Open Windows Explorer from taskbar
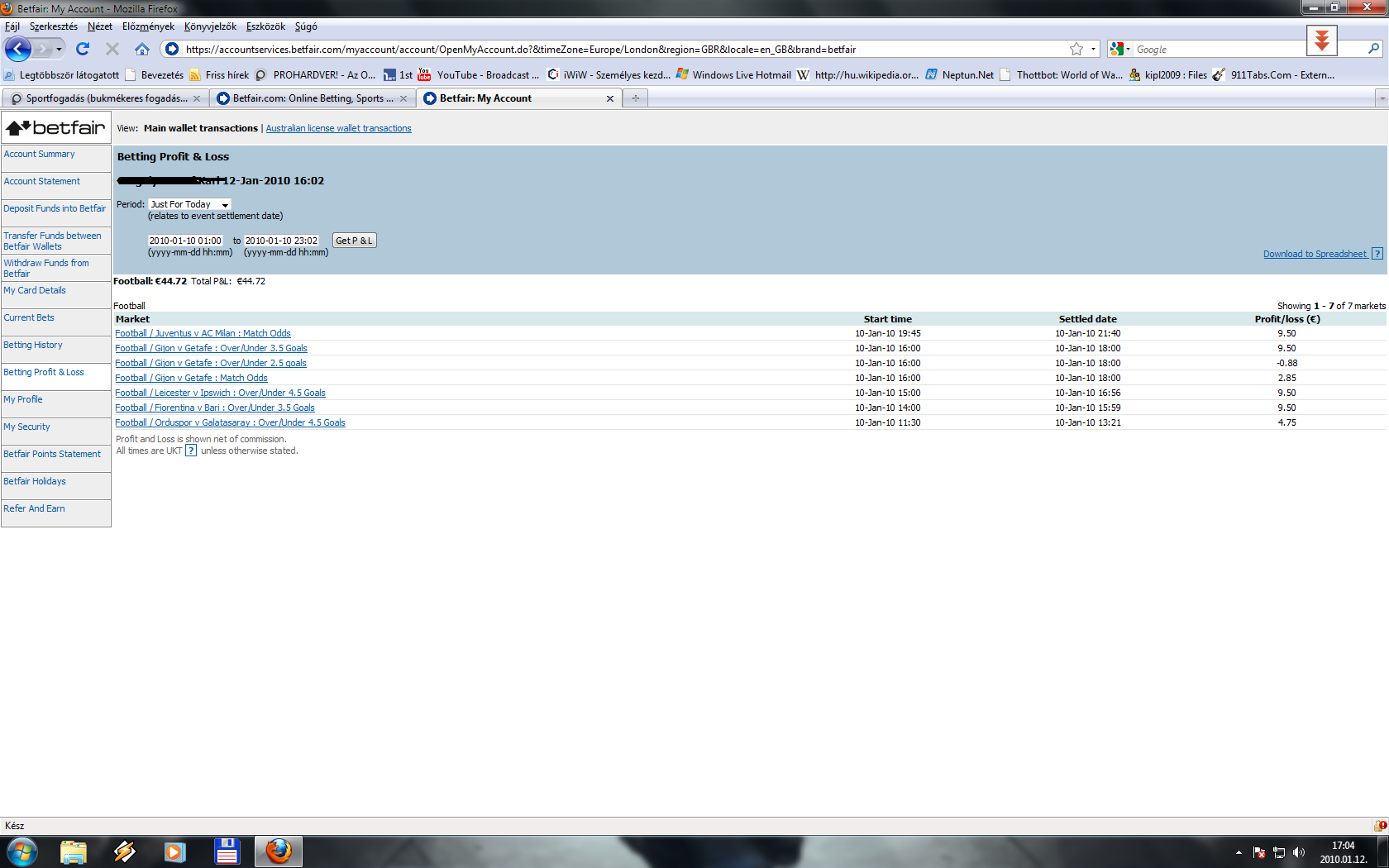This screenshot has height=868, width=1389. [x=74, y=851]
